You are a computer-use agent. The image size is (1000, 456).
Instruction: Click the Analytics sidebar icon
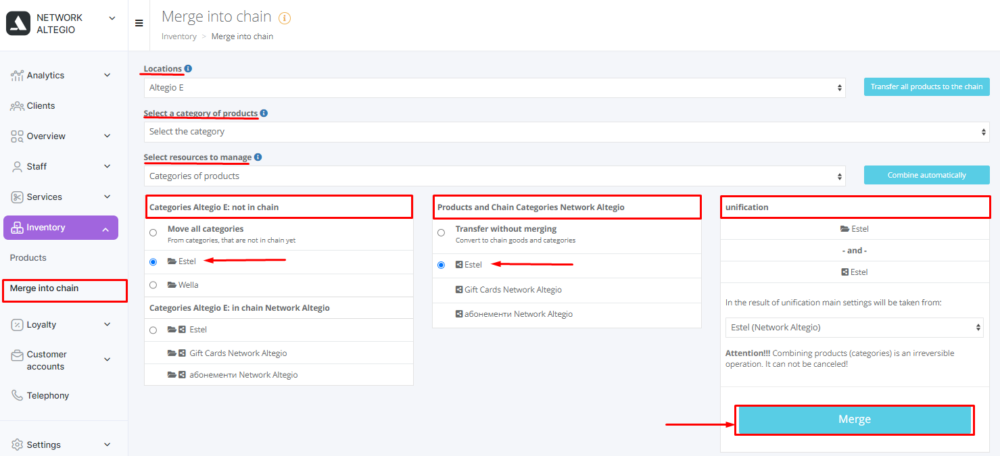pyautogui.click(x=17, y=75)
